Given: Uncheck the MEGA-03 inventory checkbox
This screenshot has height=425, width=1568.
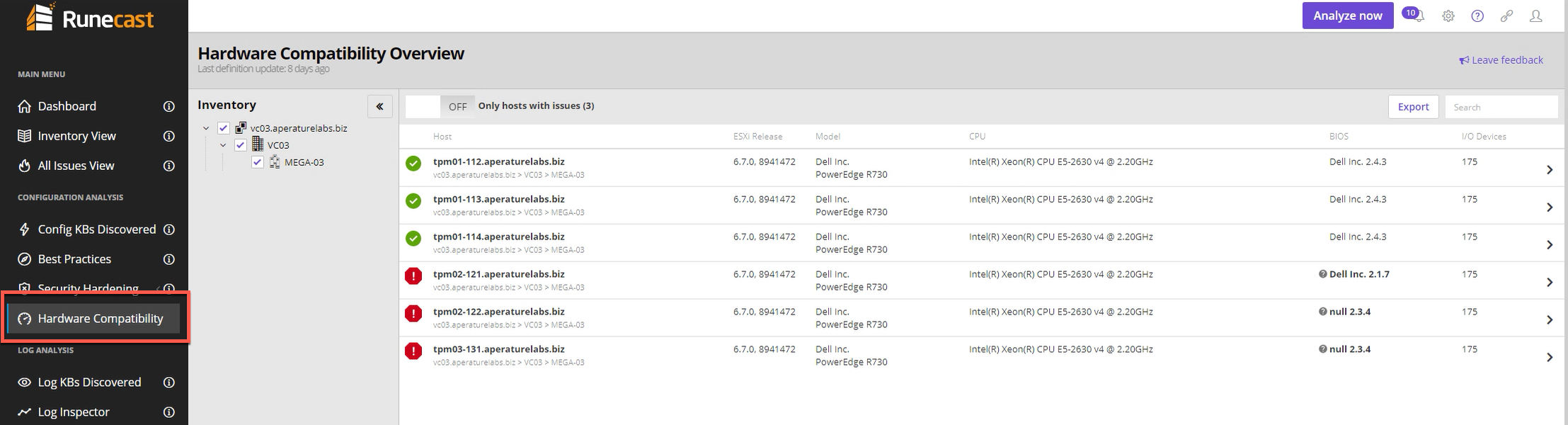Looking at the screenshot, I should [257, 162].
